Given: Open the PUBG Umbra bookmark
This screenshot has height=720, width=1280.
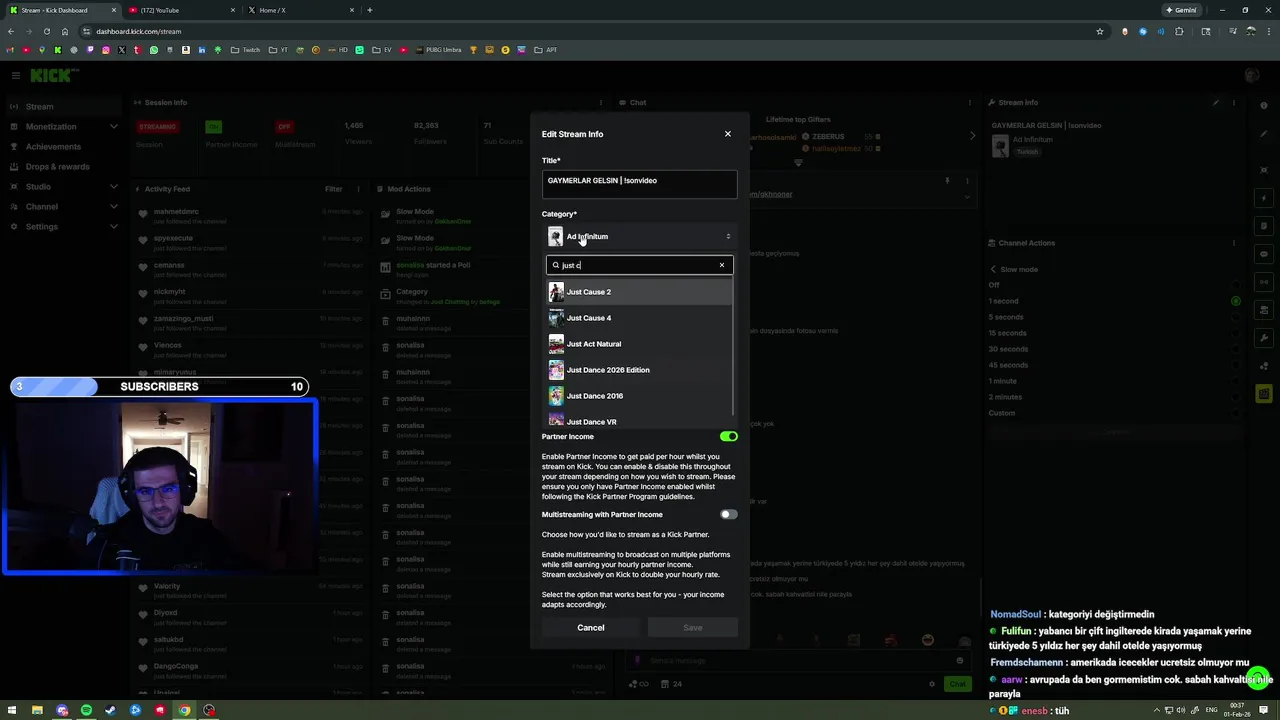Looking at the screenshot, I should [x=437, y=50].
